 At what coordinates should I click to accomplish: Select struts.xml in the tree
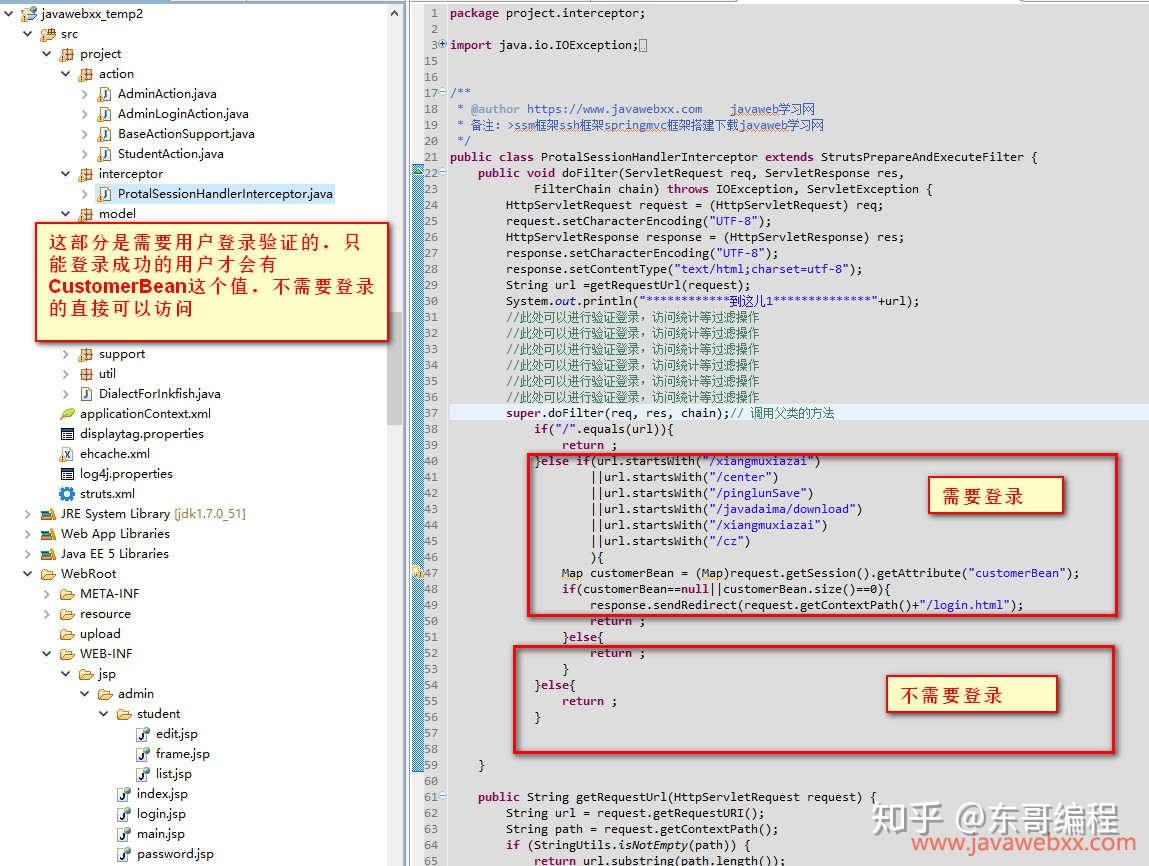pos(107,494)
